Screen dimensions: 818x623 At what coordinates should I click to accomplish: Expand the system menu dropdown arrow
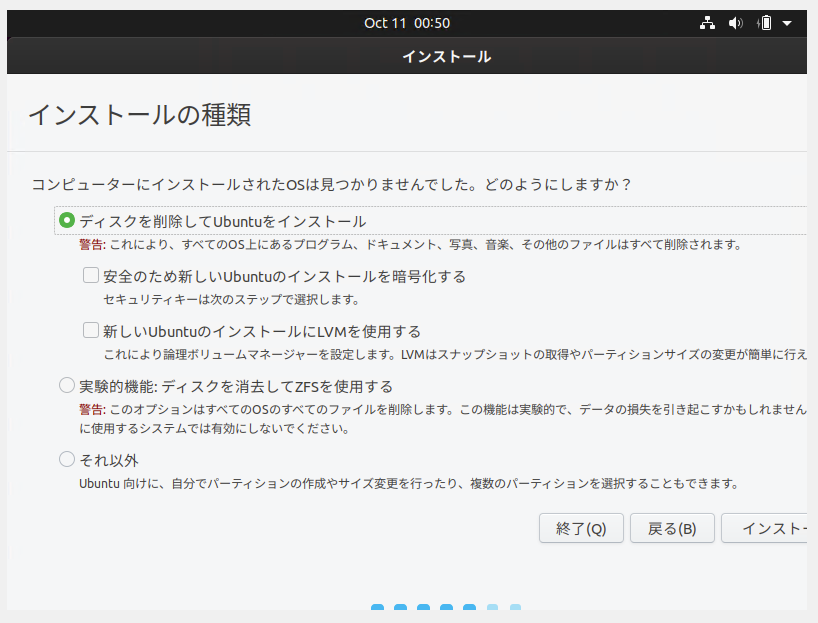pos(787,23)
